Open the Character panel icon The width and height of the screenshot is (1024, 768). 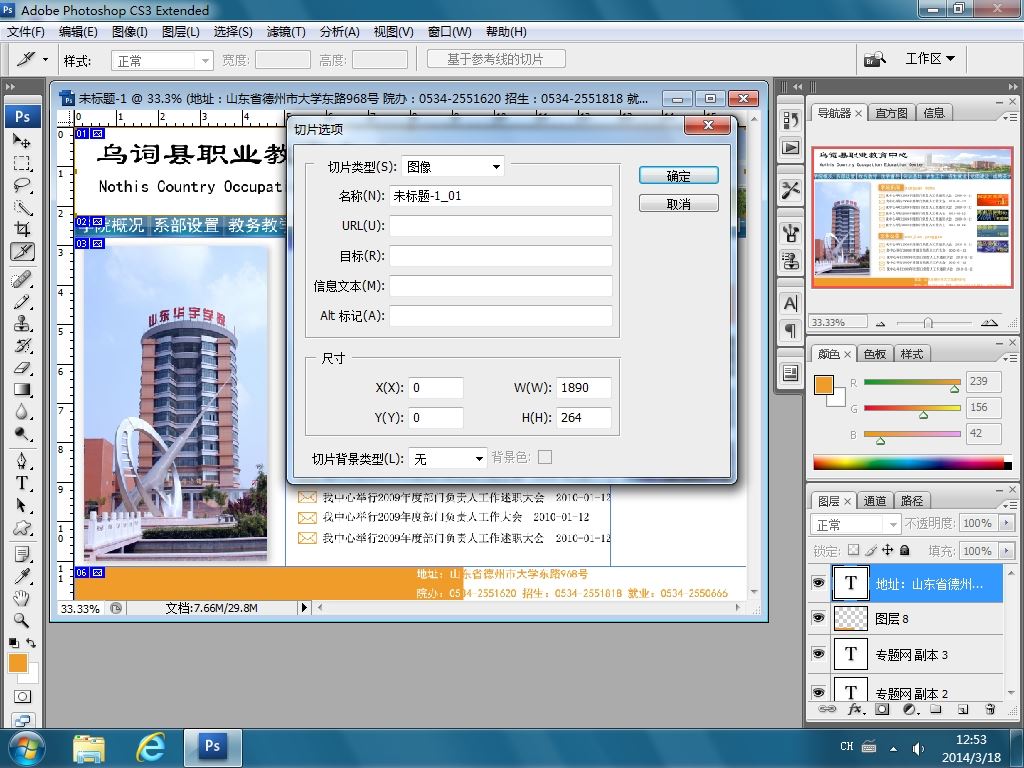tap(791, 304)
